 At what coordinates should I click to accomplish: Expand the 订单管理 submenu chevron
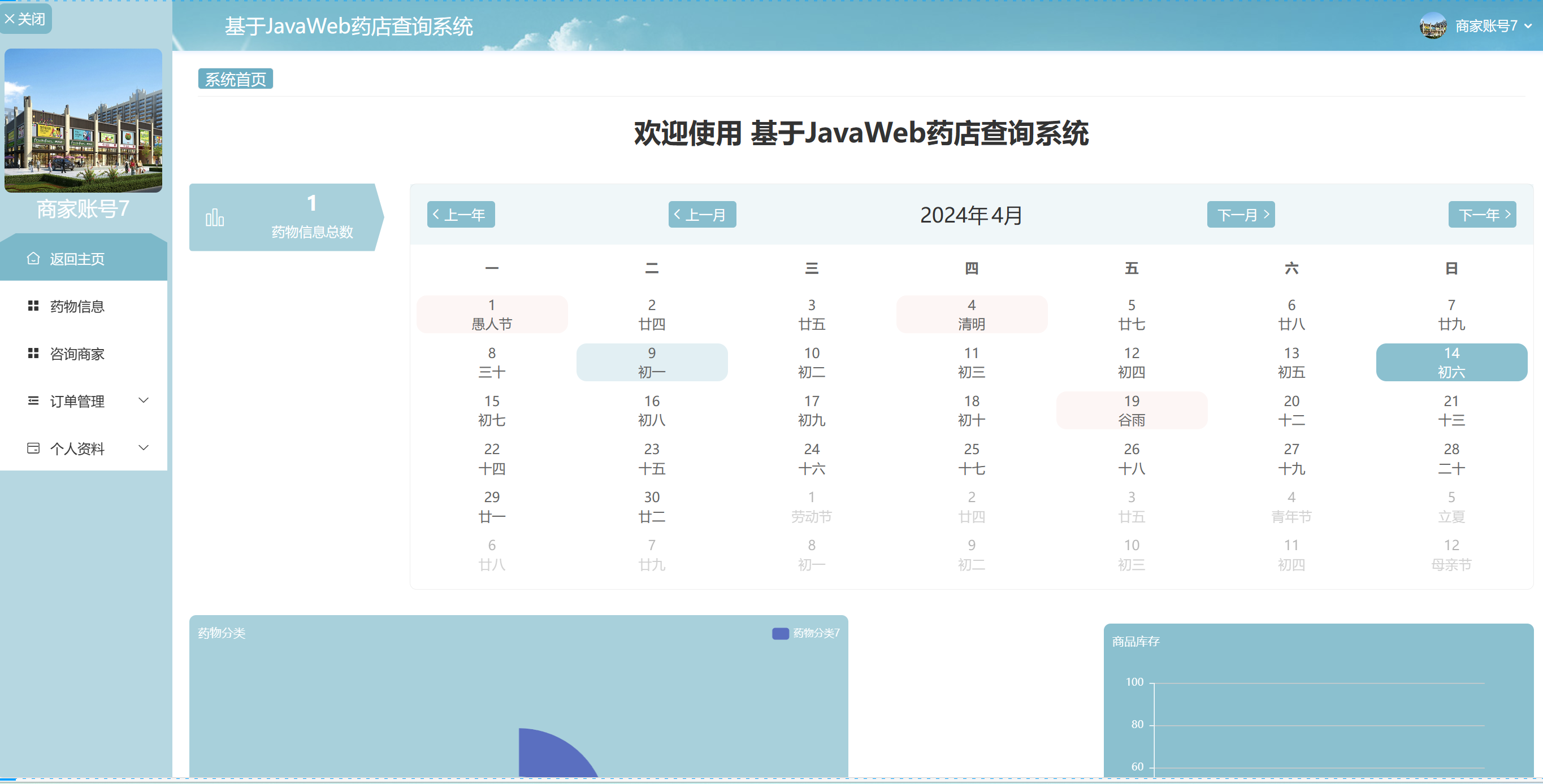pos(144,400)
